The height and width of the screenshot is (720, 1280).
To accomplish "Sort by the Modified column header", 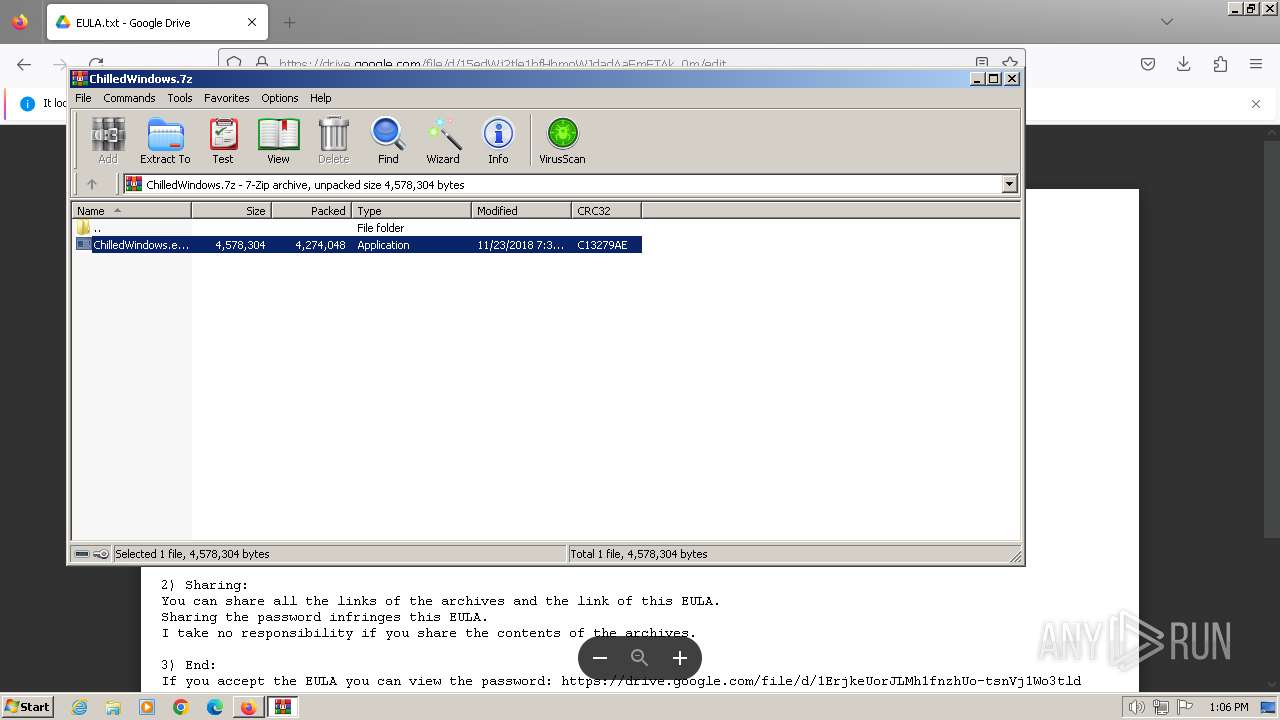I will click(x=521, y=210).
